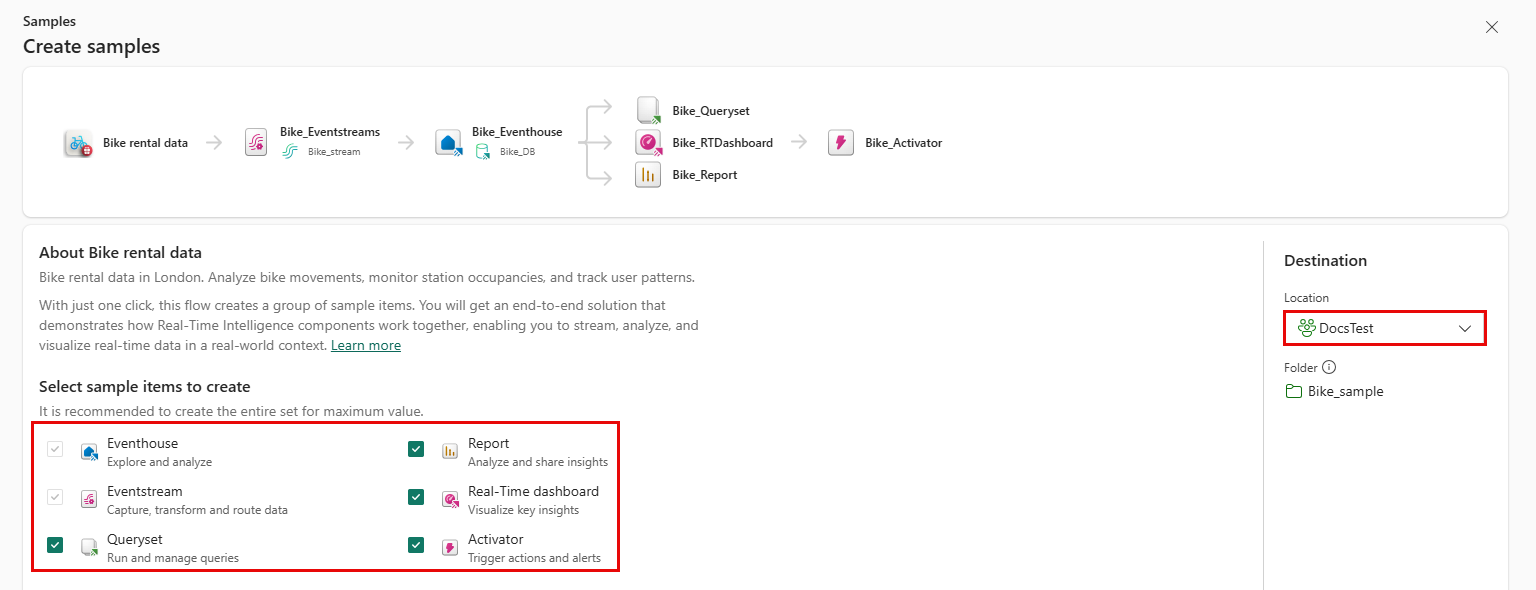Click the Bike_Eventhouse icon in the flow diagram

tap(448, 143)
